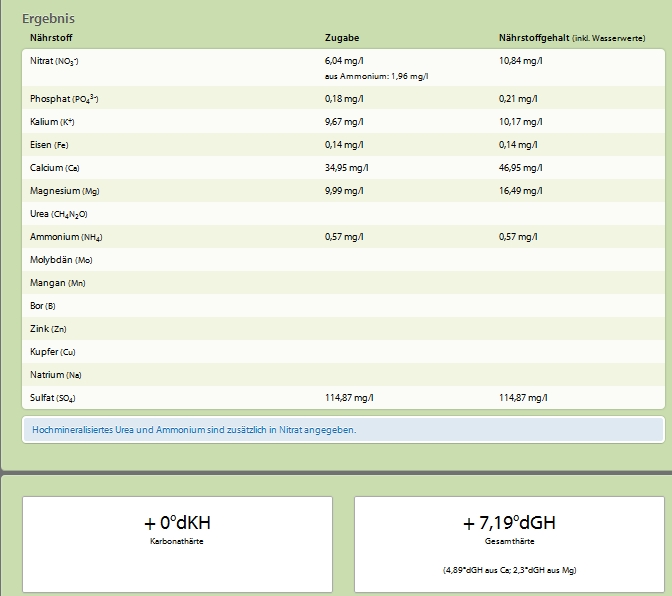
Task: Select the 6,04 mg/l Nitrat Zugabe value
Action: [x=344, y=61]
